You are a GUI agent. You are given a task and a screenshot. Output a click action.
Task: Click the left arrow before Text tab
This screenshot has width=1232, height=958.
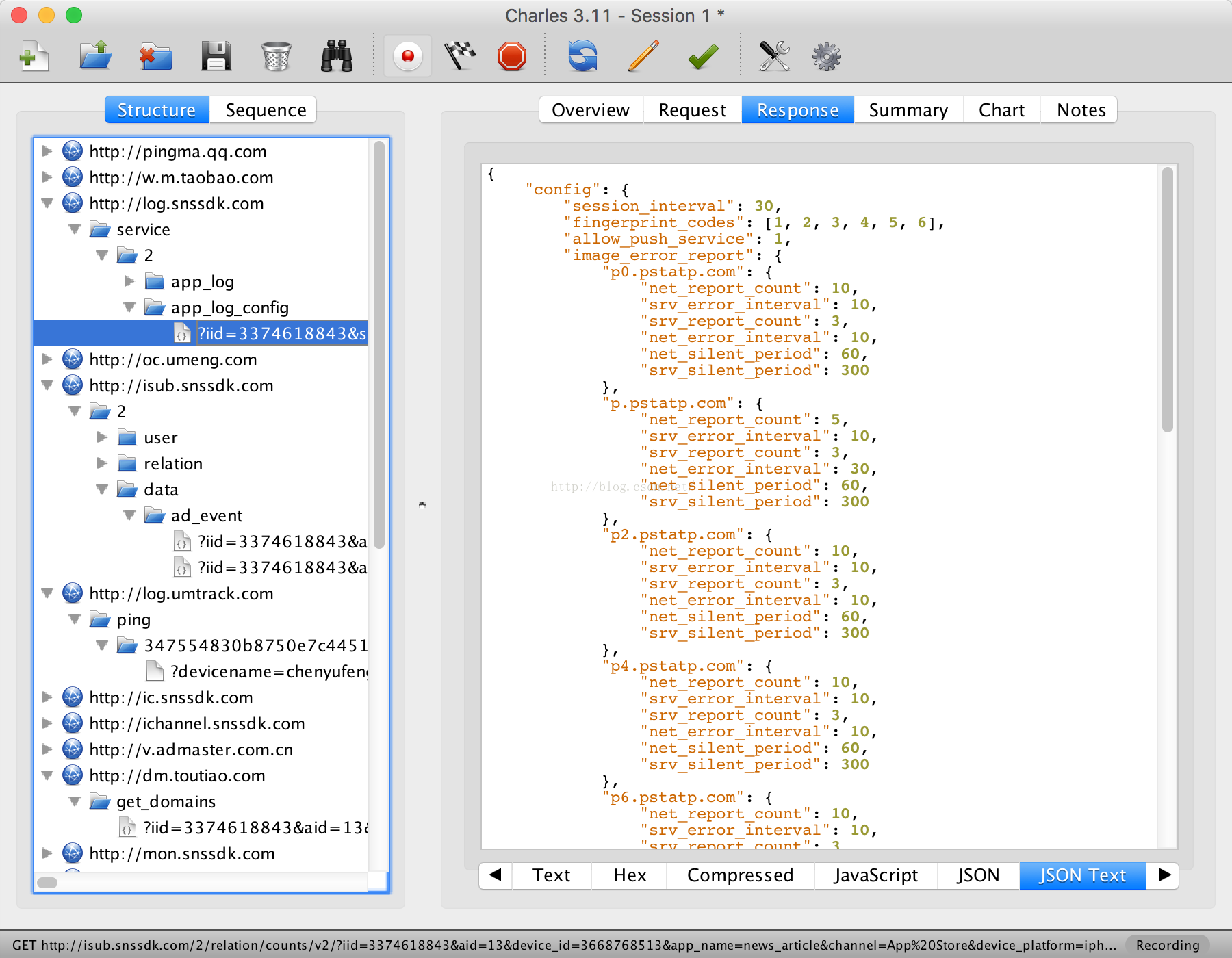coord(496,875)
